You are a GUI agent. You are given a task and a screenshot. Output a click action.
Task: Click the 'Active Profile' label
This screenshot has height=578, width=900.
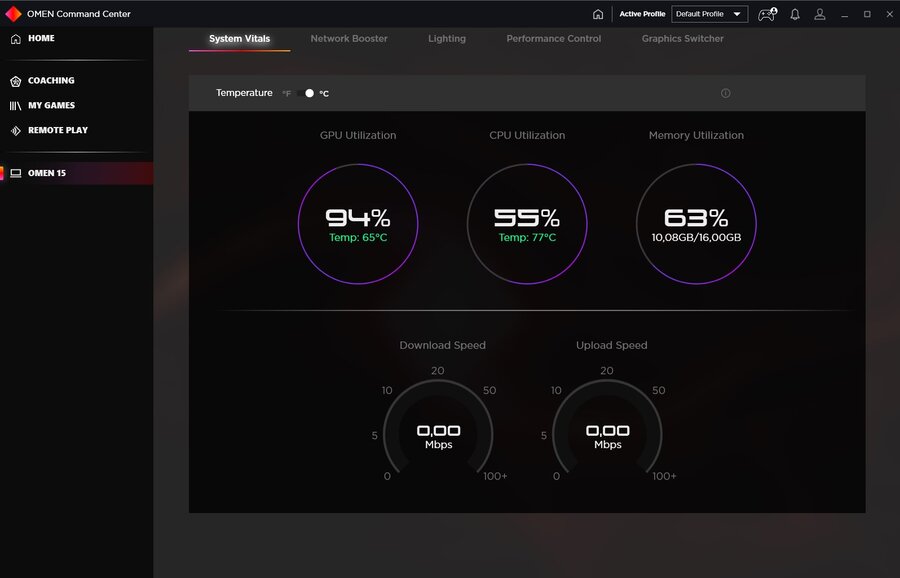pyautogui.click(x=642, y=14)
